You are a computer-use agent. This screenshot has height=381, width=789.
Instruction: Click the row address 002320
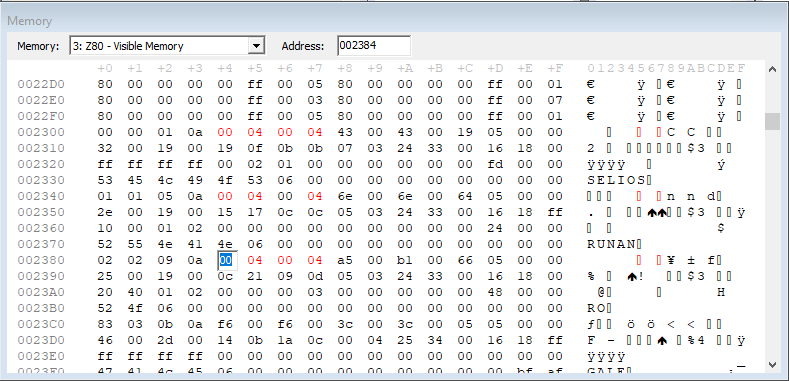[41, 164]
